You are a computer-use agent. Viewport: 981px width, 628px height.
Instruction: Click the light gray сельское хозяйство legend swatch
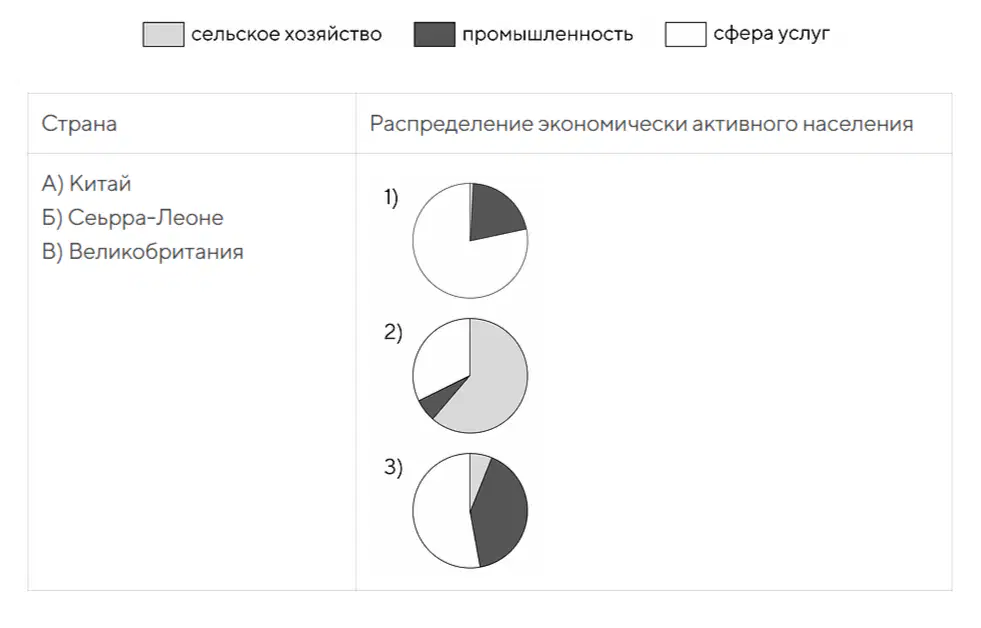pos(163,34)
